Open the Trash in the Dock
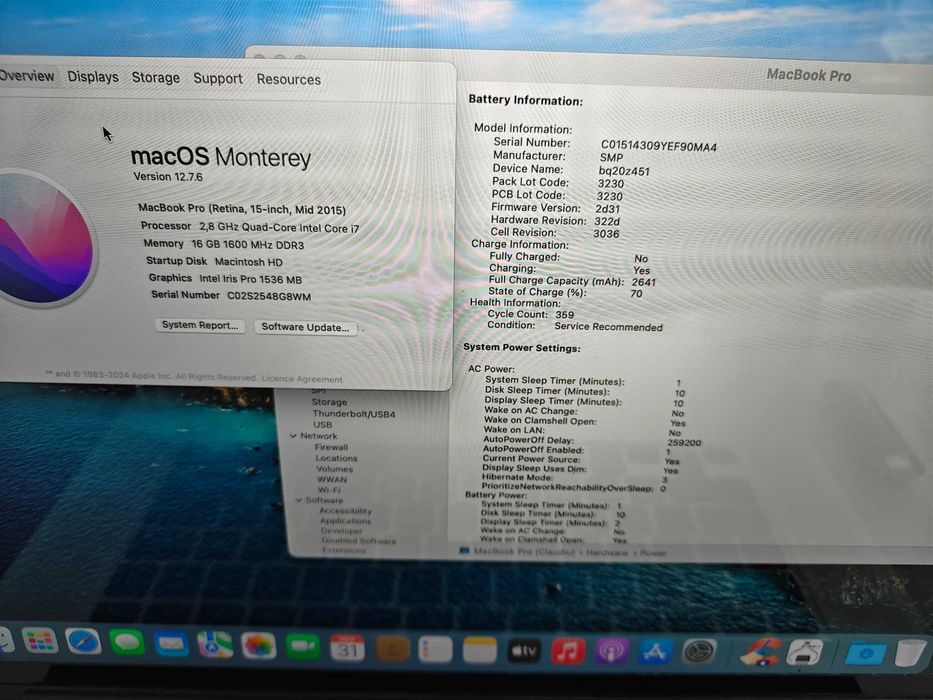The image size is (933, 700). [911, 654]
